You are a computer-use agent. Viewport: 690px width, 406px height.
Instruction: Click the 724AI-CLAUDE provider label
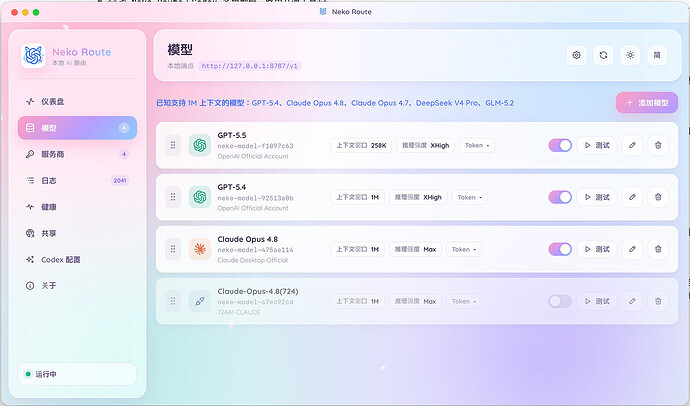coord(239,312)
